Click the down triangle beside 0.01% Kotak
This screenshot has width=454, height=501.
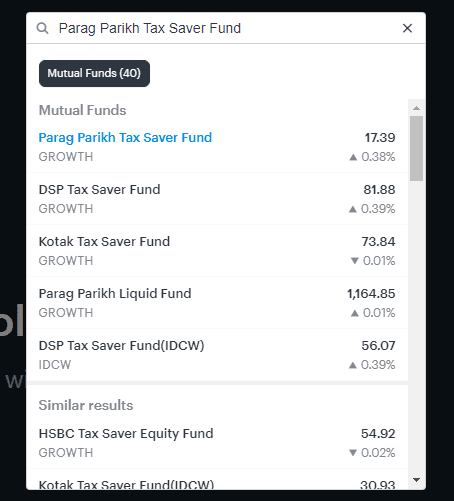(355, 261)
